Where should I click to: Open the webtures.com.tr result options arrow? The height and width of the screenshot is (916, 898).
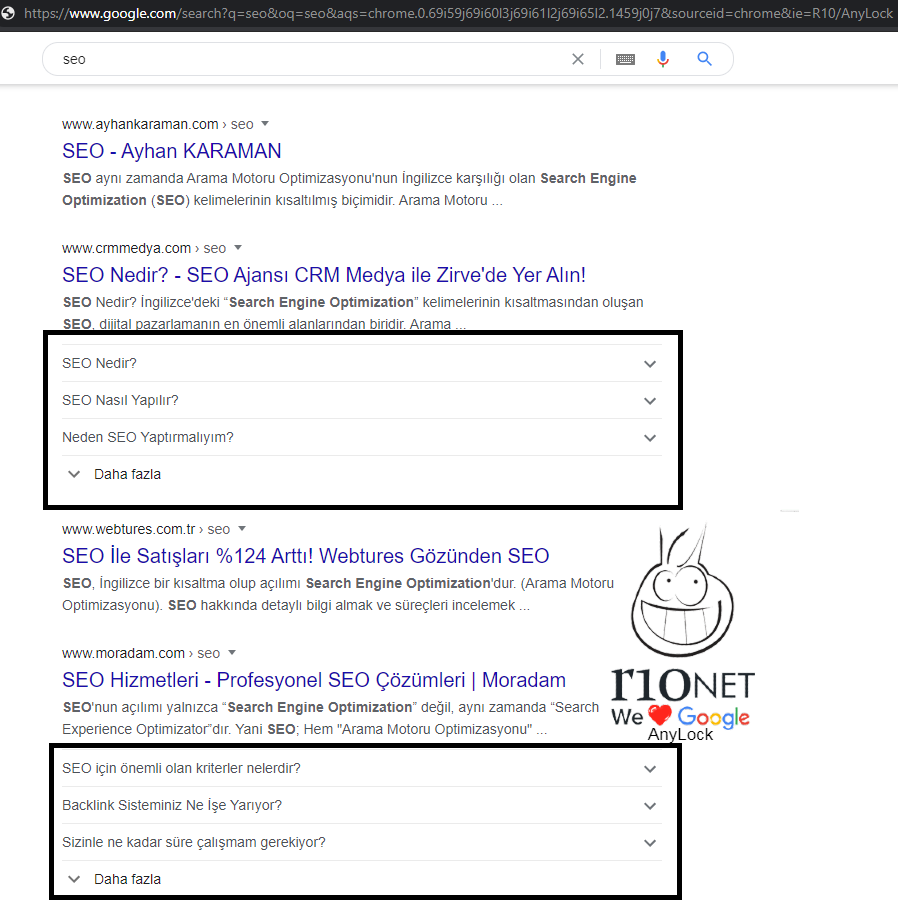242,529
